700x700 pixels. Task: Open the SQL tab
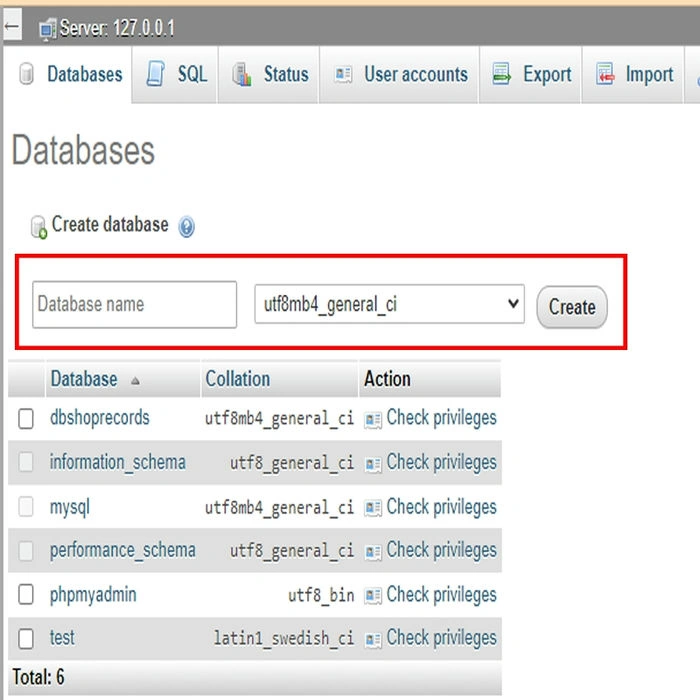pyautogui.click(x=175, y=75)
